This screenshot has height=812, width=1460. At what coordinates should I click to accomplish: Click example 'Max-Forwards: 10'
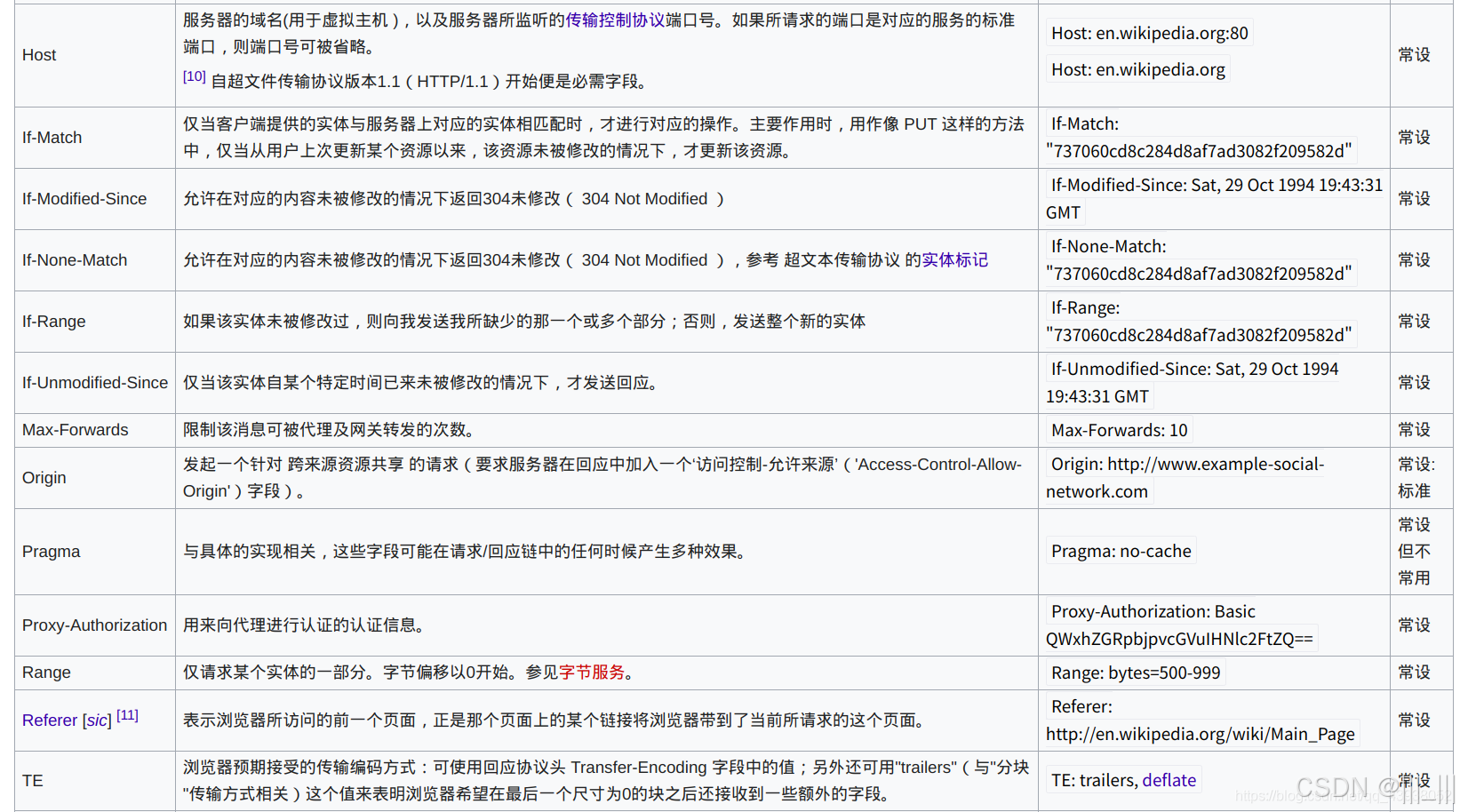tap(1120, 430)
